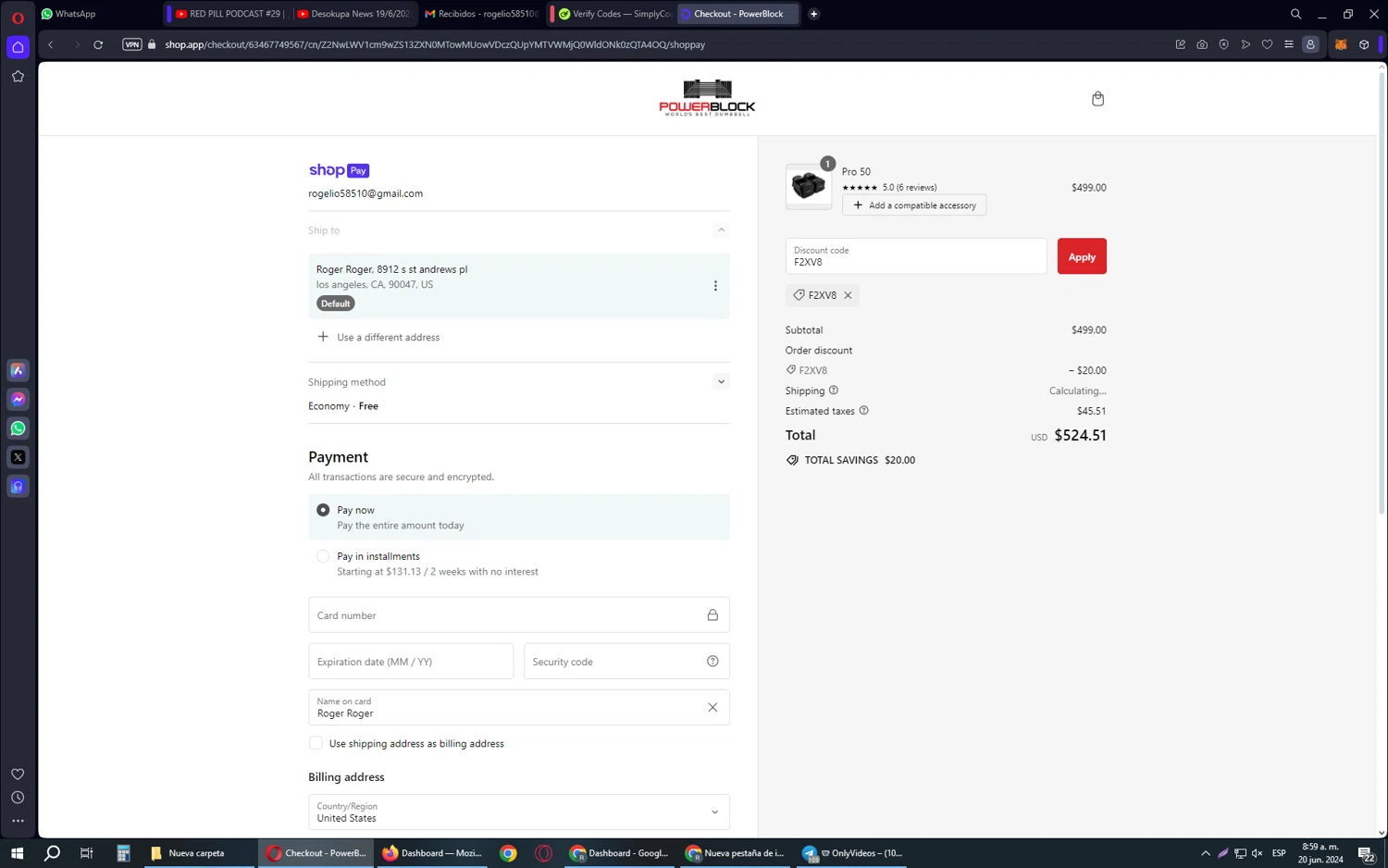This screenshot has height=868, width=1388.
Task: Show hidden system tray icons
Action: (1205, 853)
